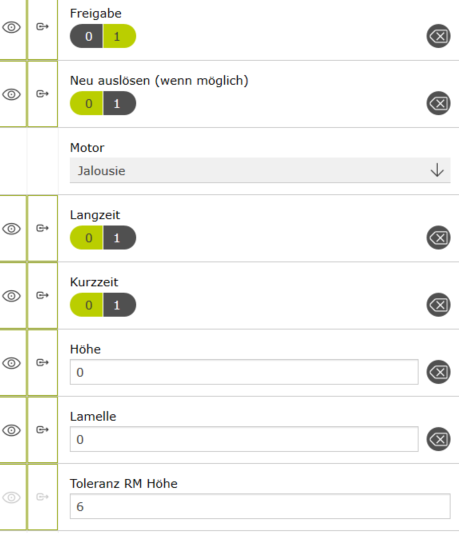Toggle visibility eye for Neu auslösen
The height and width of the screenshot is (533, 459).
coord(12,94)
